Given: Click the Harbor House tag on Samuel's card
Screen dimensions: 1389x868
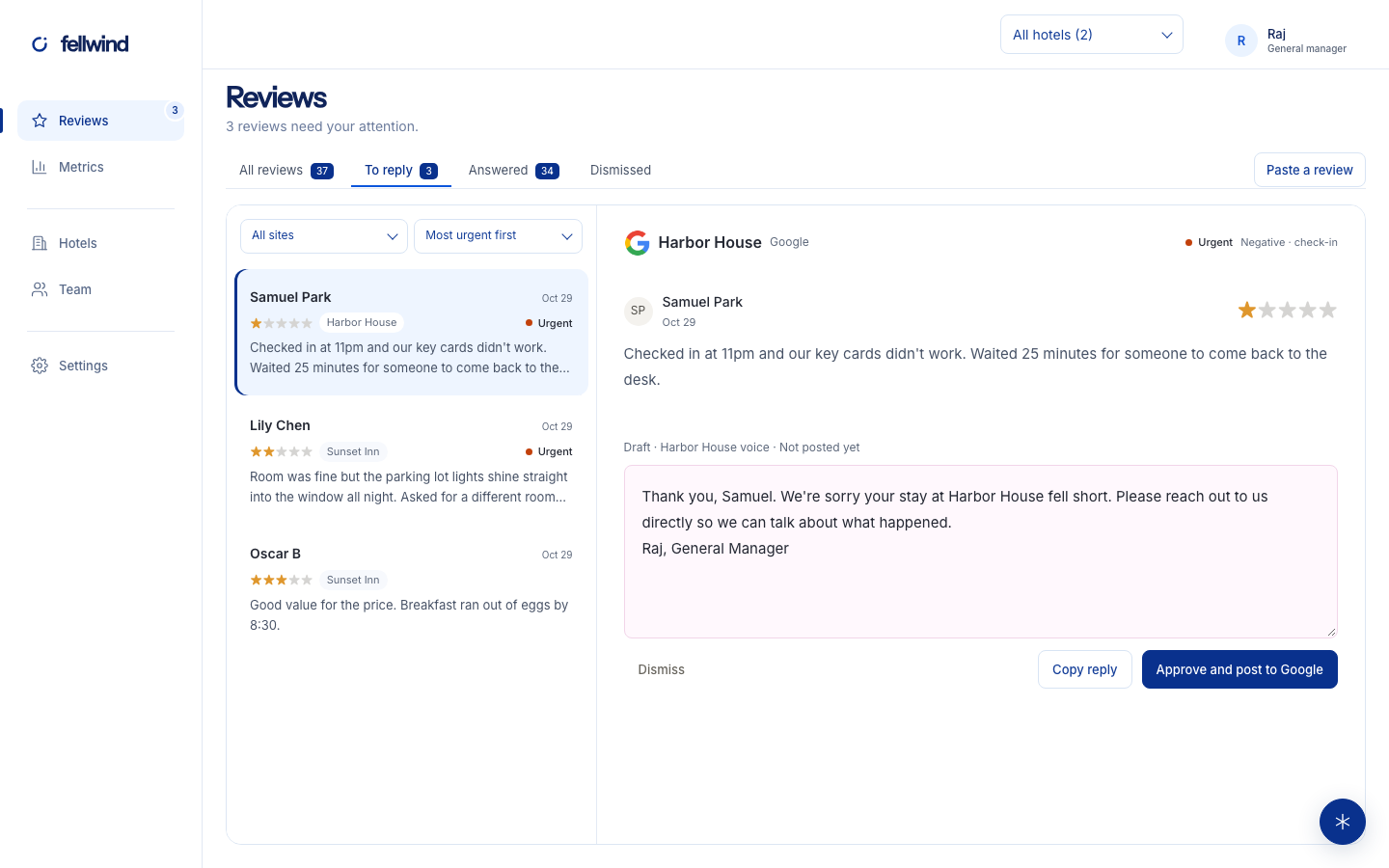Looking at the screenshot, I should click(x=362, y=323).
